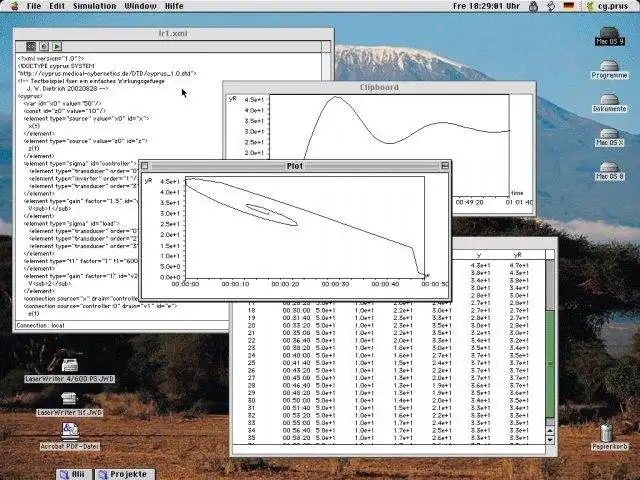This screenshot has width=640, height=480.
Task: Open the Edit menu
Action: 57,6
